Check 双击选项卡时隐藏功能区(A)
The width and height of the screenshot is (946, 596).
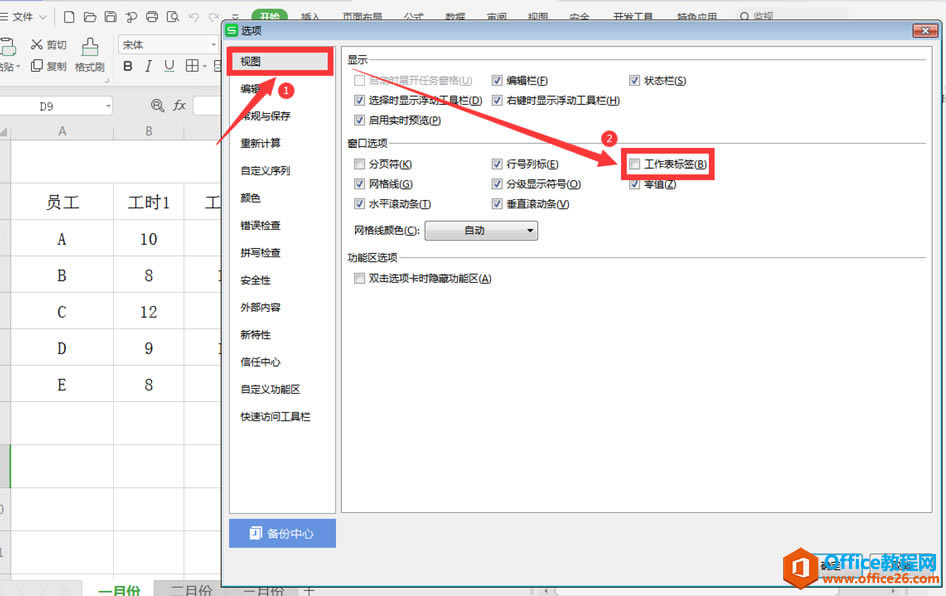(x=360, y=278)
